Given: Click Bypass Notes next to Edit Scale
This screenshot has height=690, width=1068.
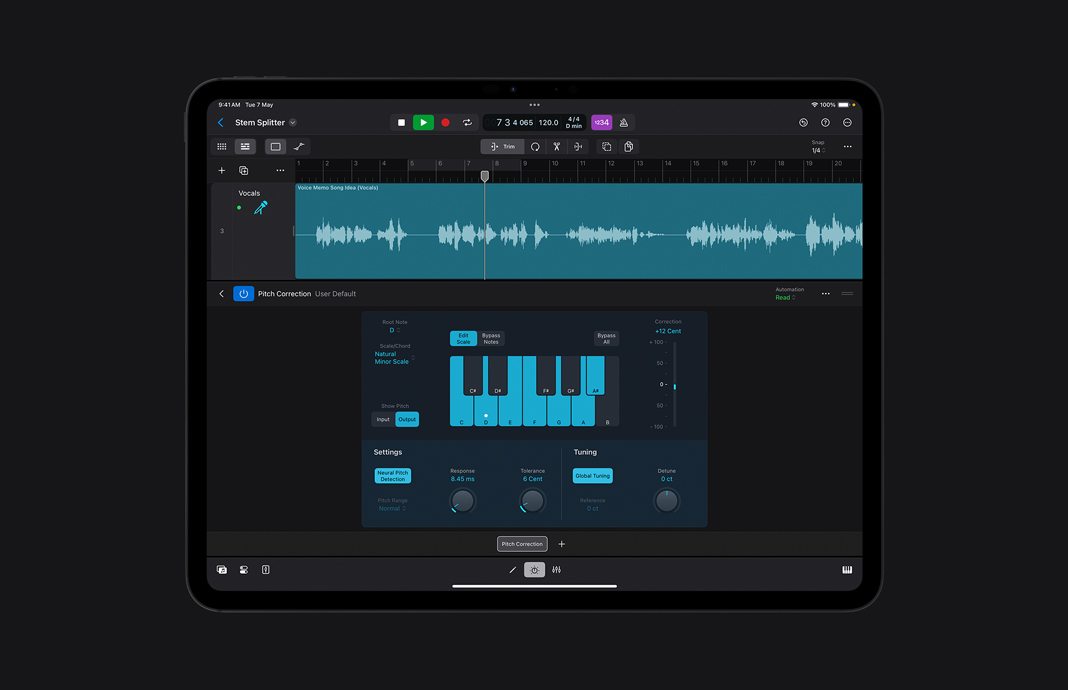Looking at the screenshot, I should coord(490,338).
